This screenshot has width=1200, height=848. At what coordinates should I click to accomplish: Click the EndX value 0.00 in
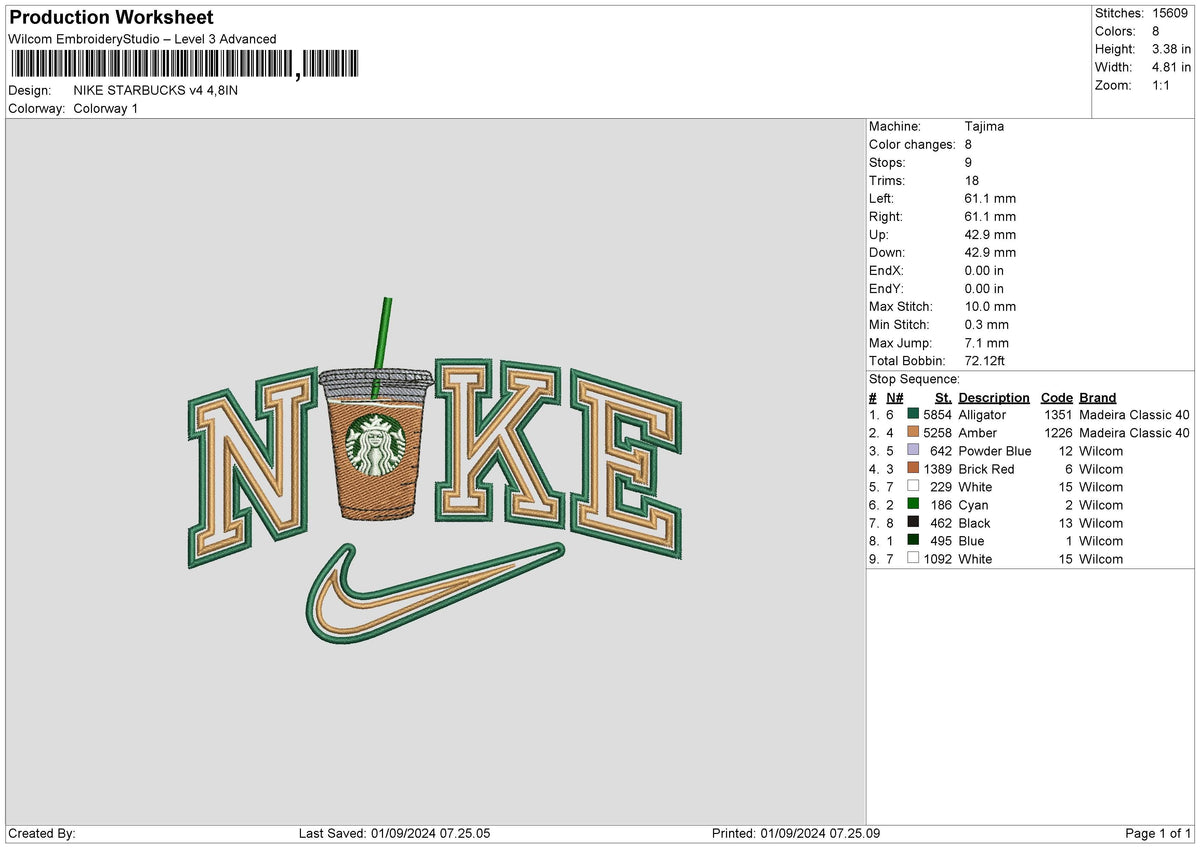[984, 270]
